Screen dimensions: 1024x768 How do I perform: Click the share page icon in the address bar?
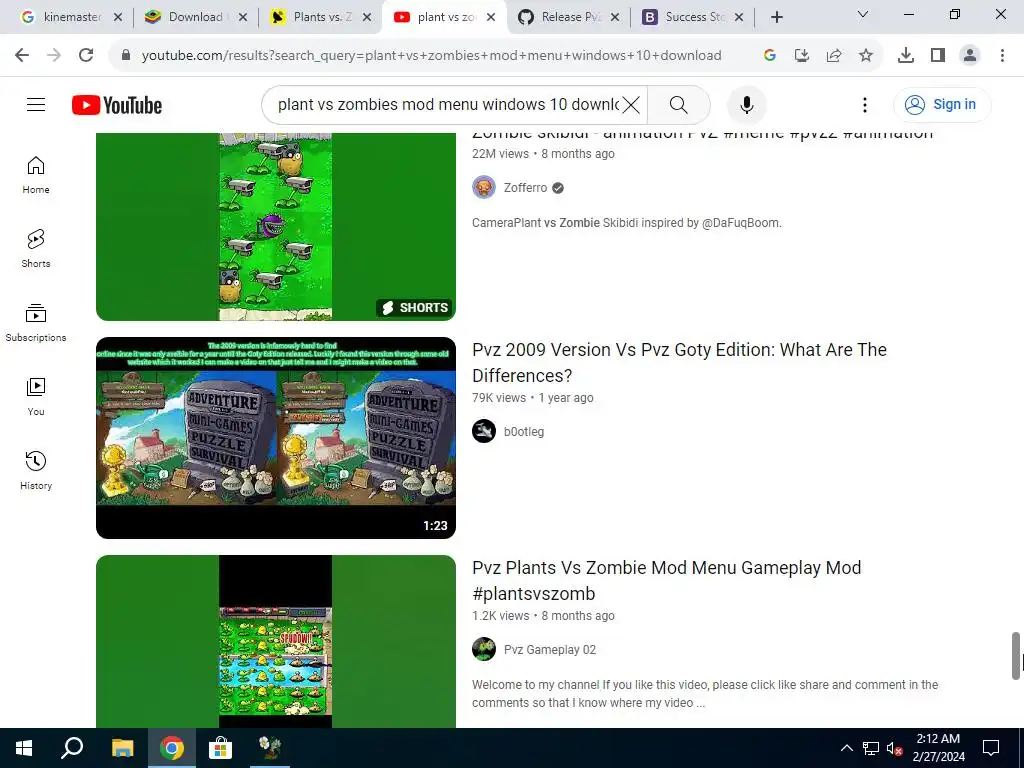tap(833, 55)
